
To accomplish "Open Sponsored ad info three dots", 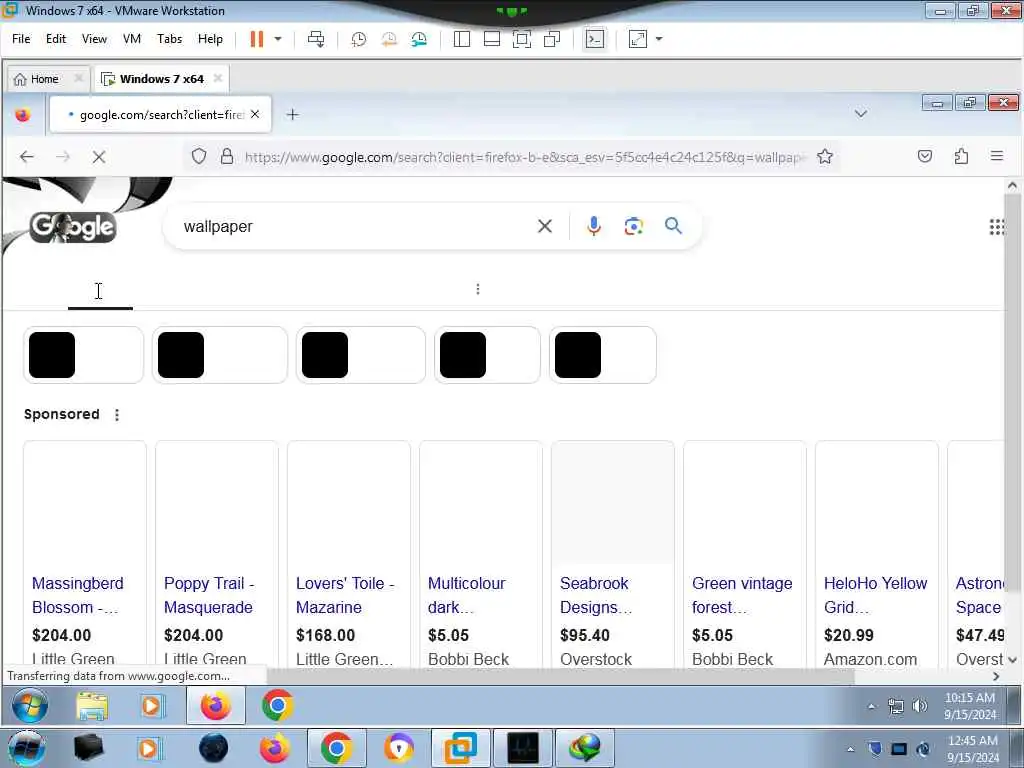I will (117, 415).
